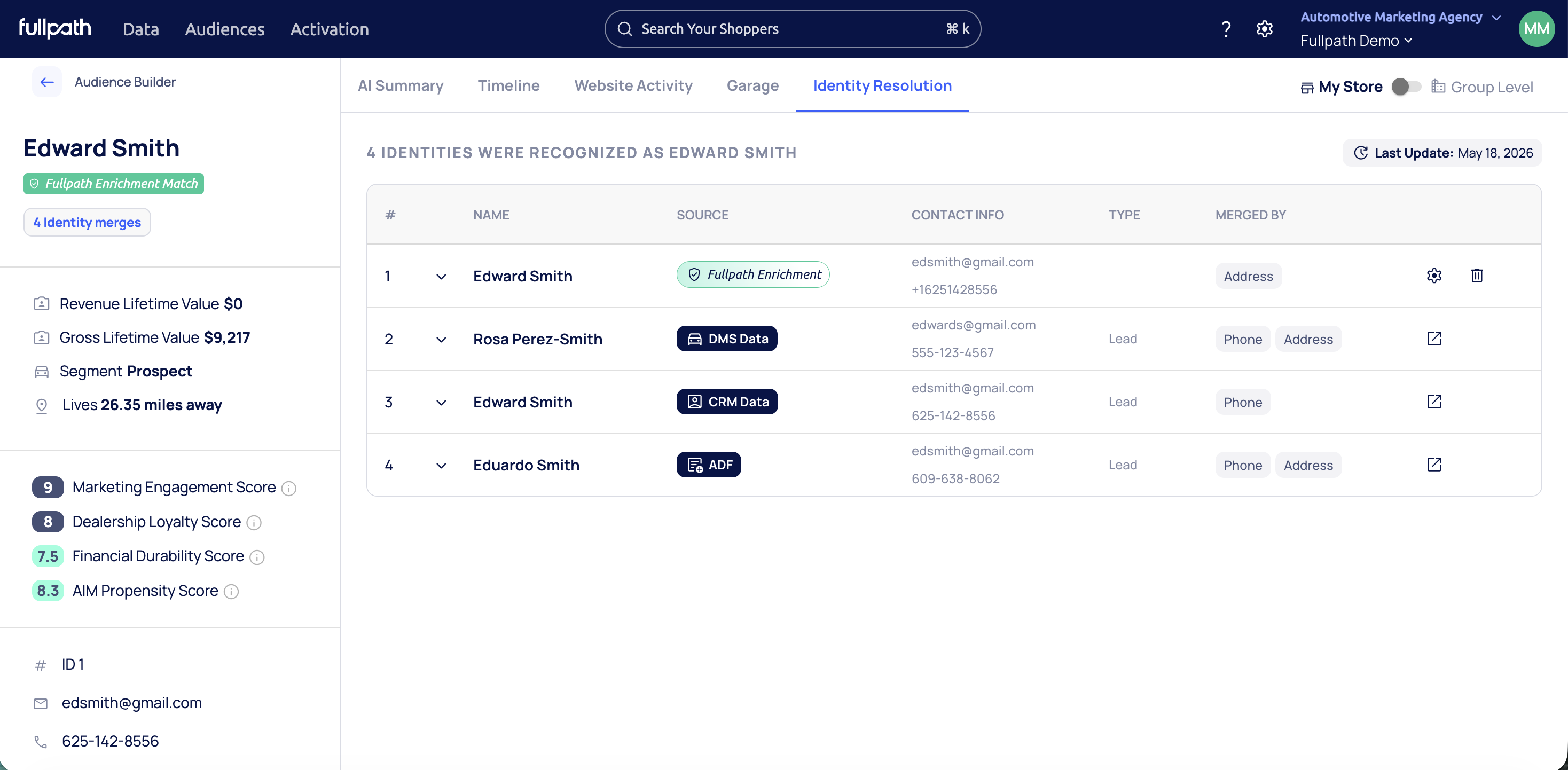Focus the Search Your Shoppers field
Image resolution: width=1568 pixels, height=770 pixels.
[792, 29]
